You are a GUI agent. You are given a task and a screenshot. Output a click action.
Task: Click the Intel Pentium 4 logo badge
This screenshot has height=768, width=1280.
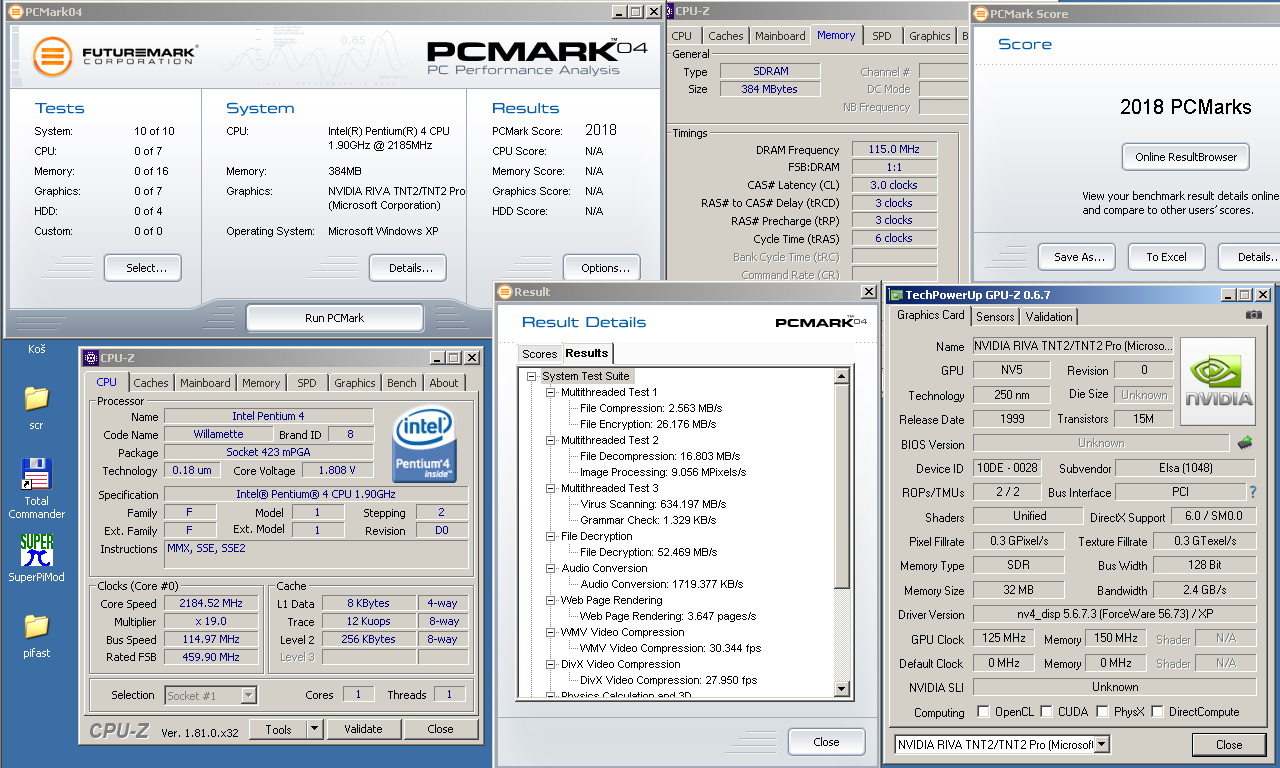[425, 443]
